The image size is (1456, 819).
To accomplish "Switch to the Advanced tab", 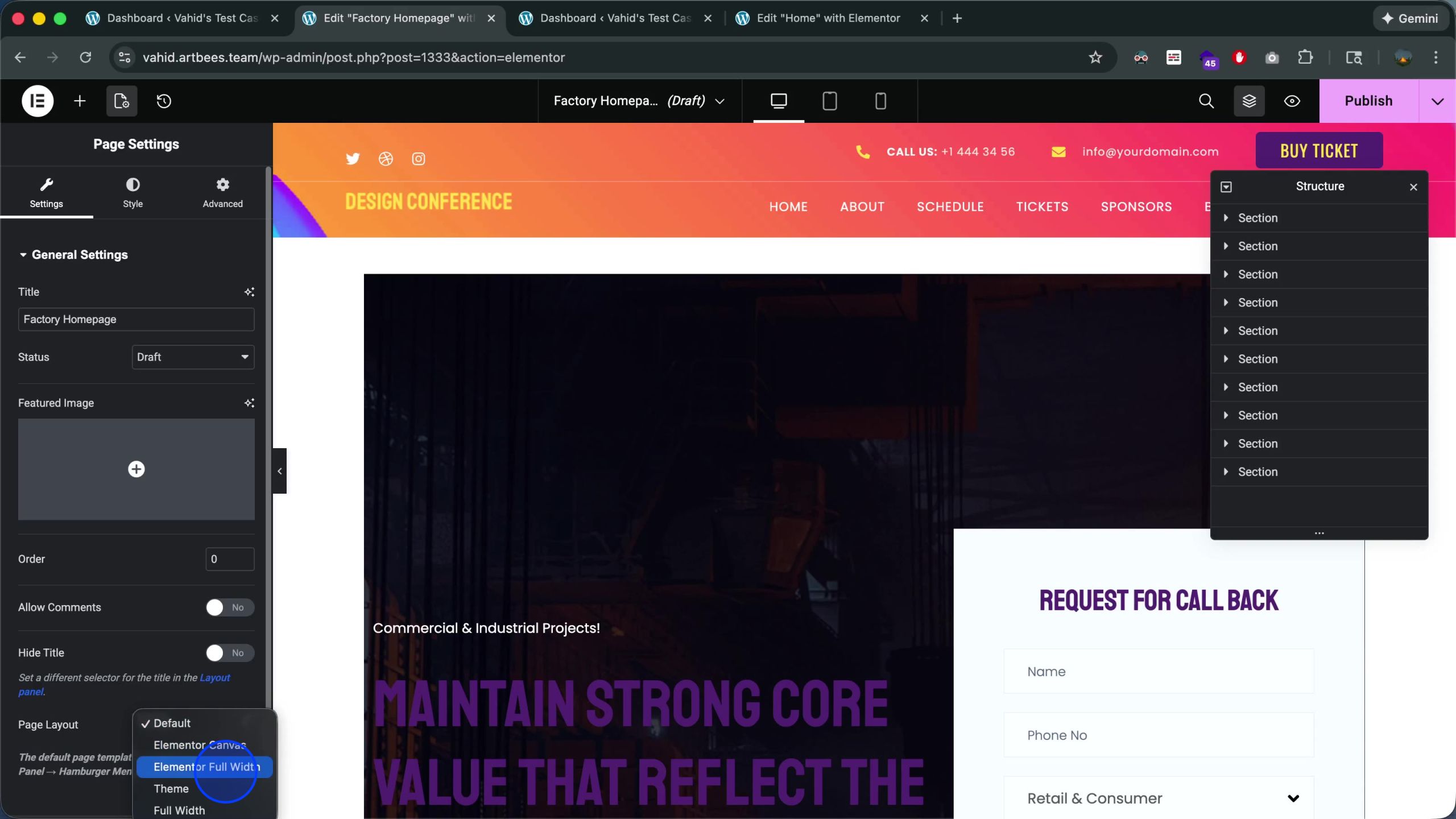I will 222,193.
